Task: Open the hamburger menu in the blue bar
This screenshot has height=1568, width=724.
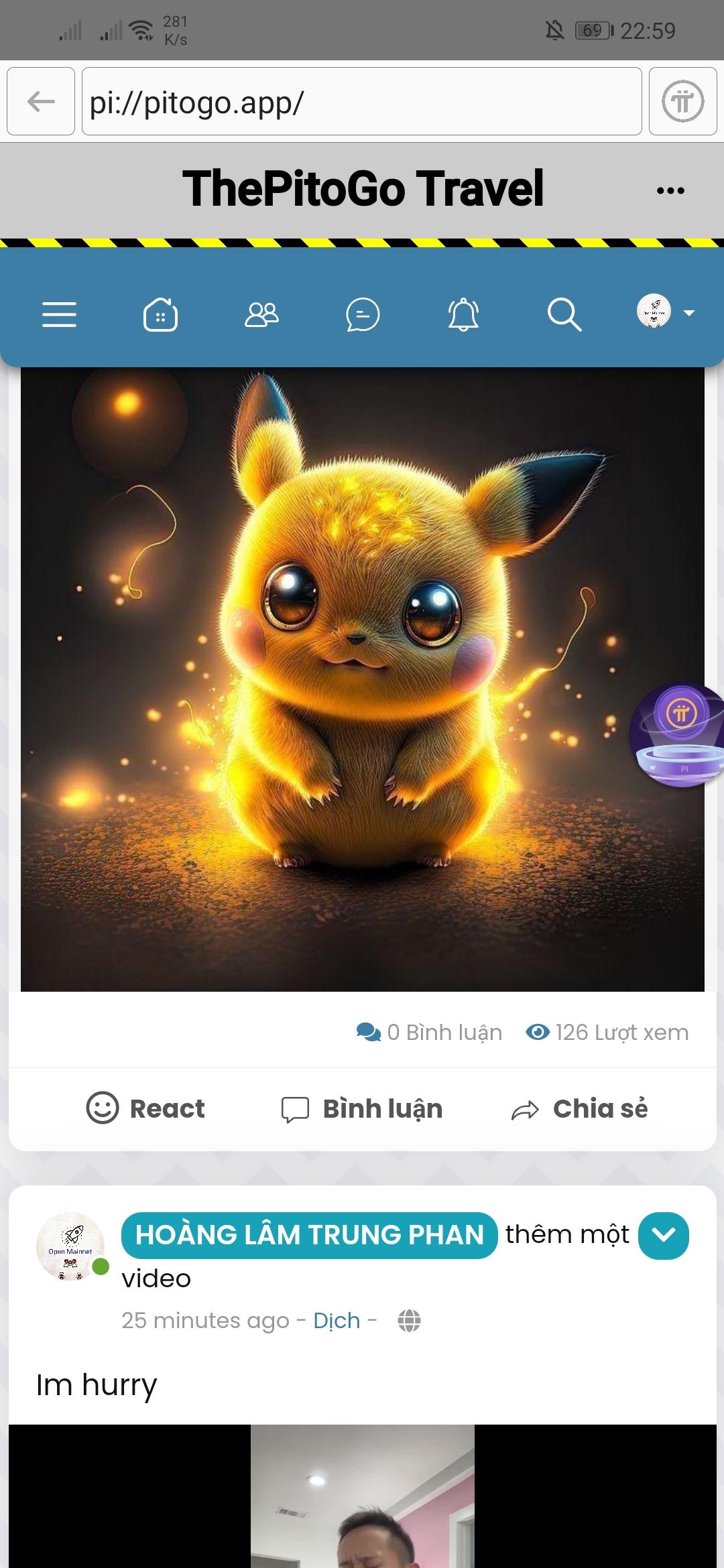Action: pos(59,314)
